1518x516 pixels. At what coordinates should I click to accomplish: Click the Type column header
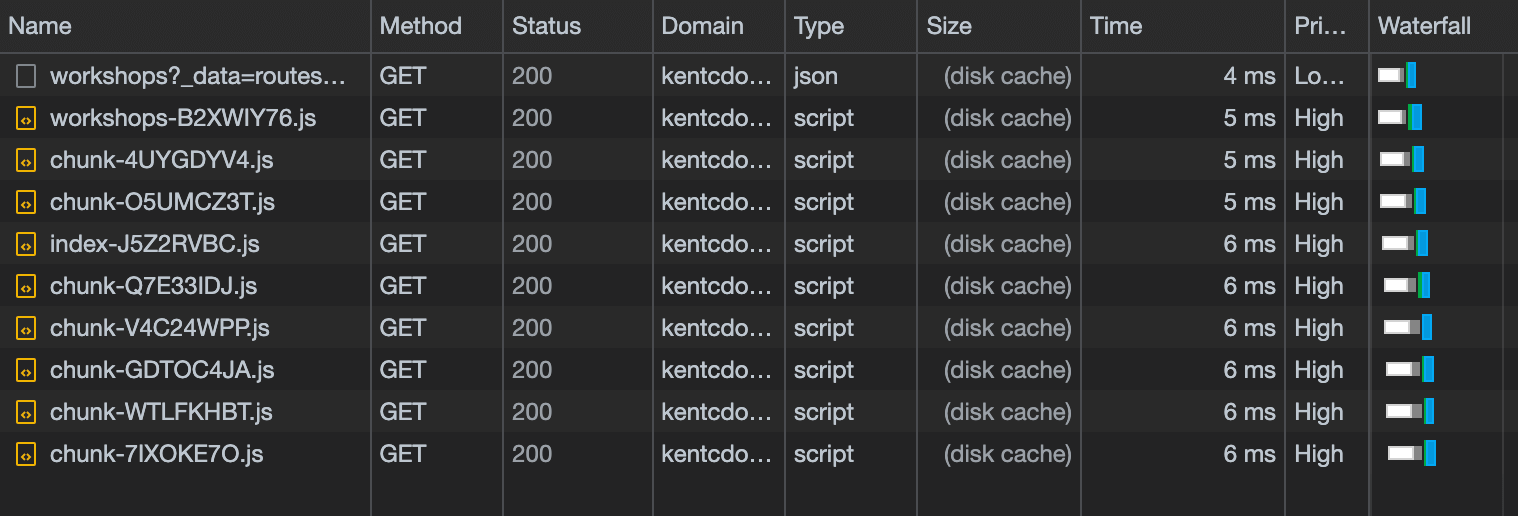(818, 26)
